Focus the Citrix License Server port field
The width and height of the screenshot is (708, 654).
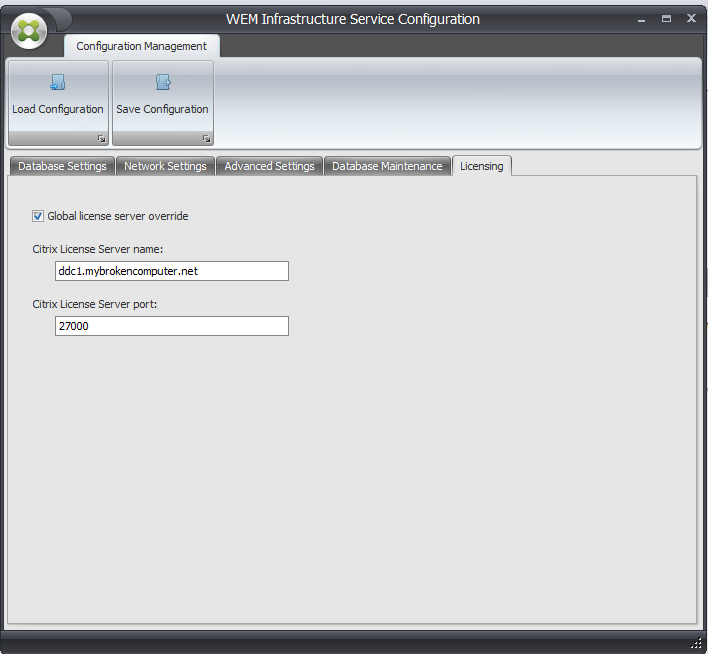tap(171, 326)
